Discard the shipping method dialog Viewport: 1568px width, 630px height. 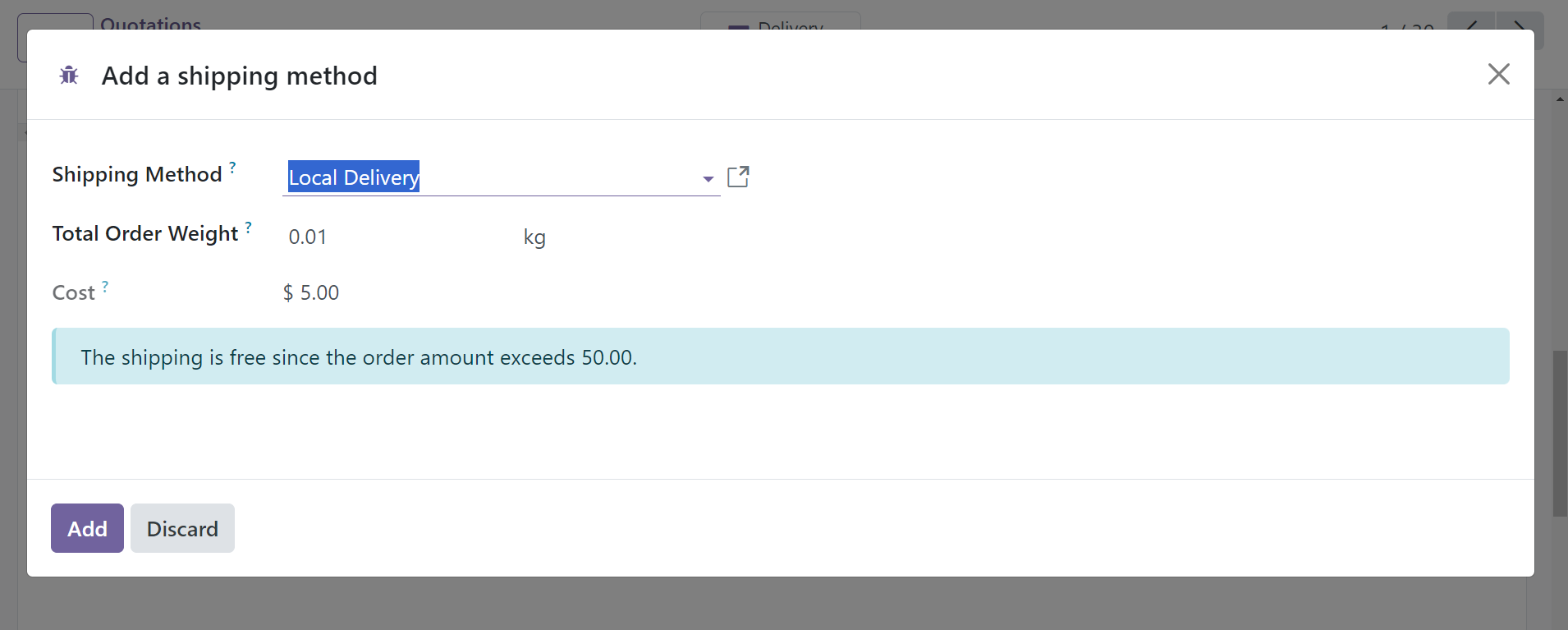click(182, 528)
